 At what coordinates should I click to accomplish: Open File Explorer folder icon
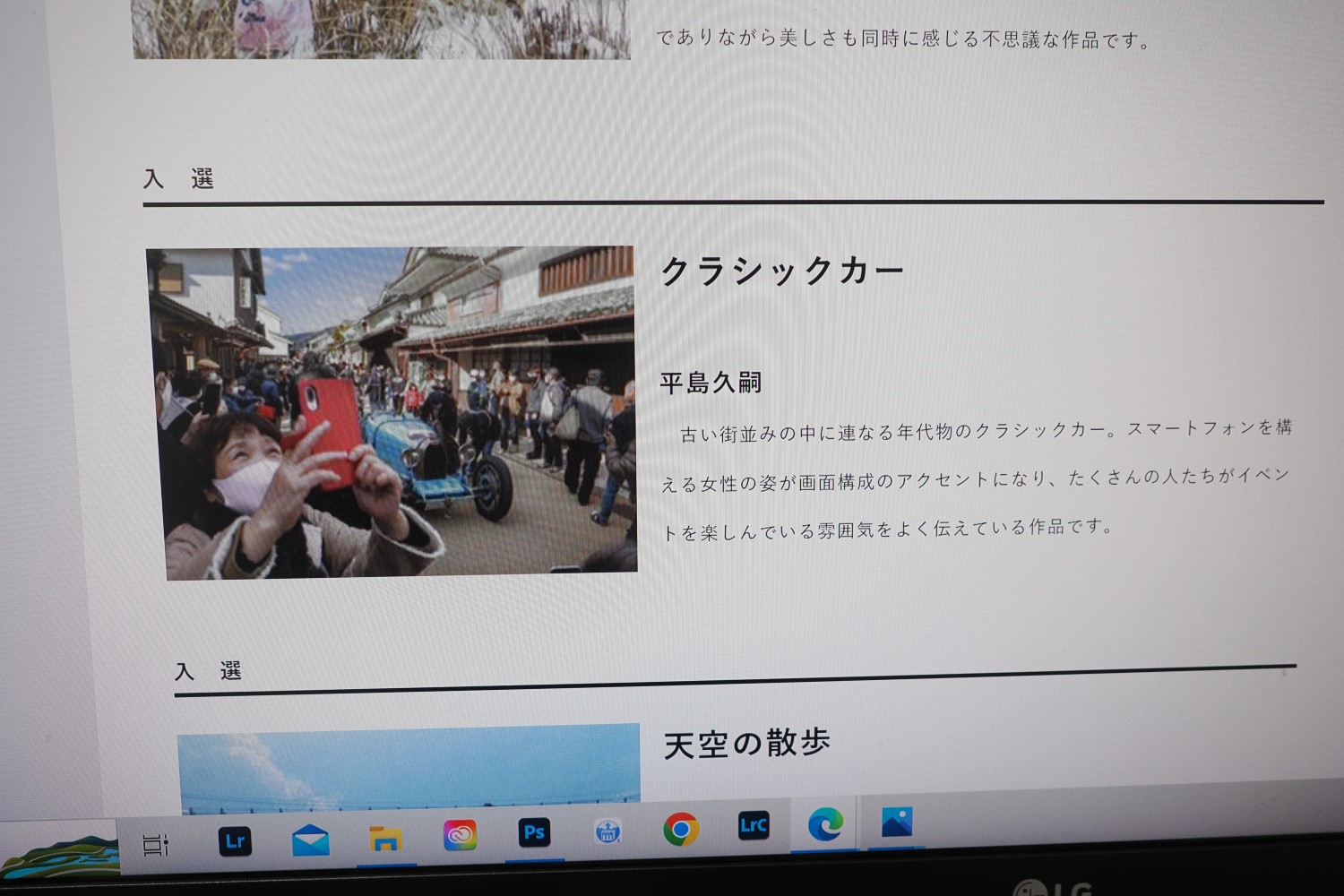click(385, 839)
